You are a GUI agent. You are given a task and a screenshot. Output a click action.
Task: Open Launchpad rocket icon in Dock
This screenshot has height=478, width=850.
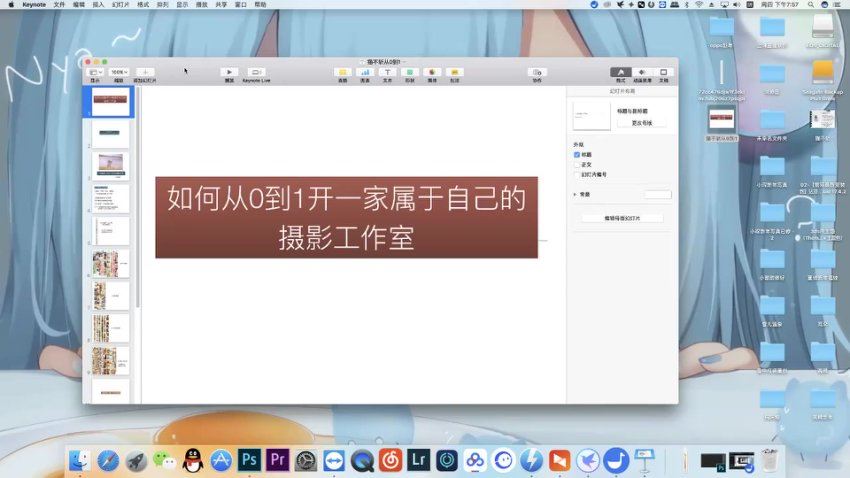pyautogui.click(x=136, y=461)
